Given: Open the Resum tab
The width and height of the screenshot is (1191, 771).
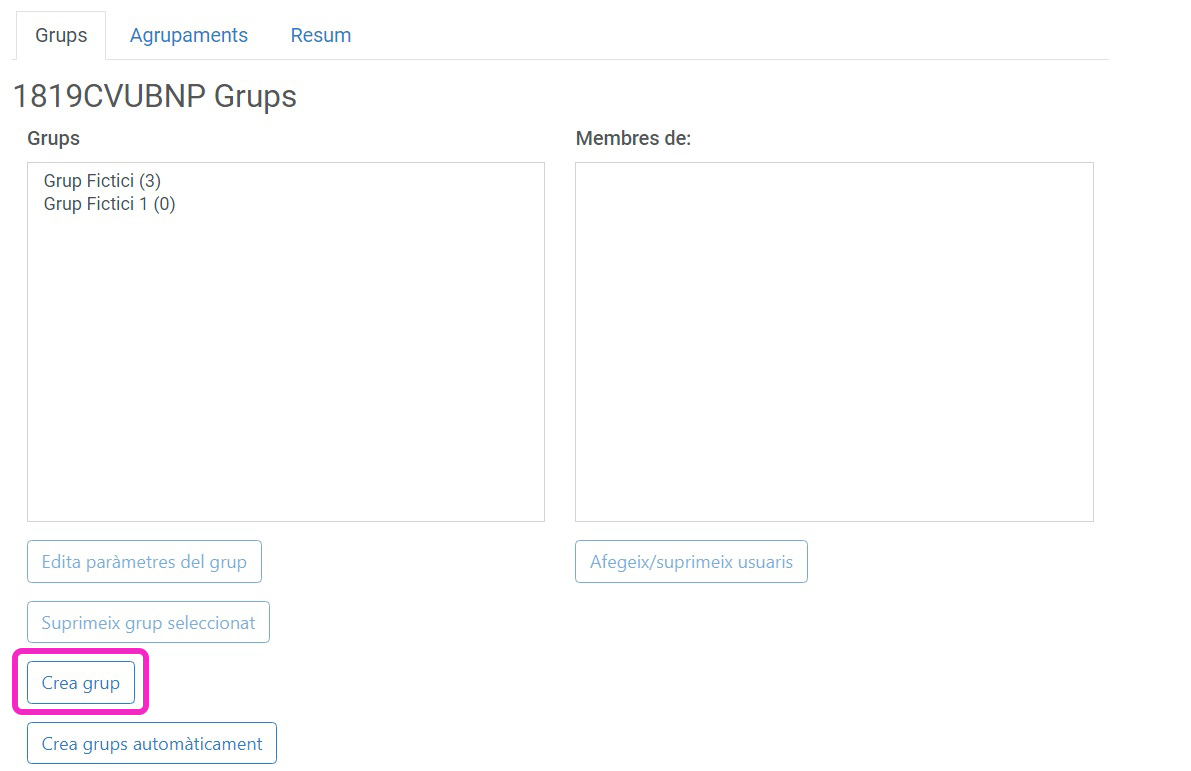Looking at the screenshot, I should (x=320, y=35).
